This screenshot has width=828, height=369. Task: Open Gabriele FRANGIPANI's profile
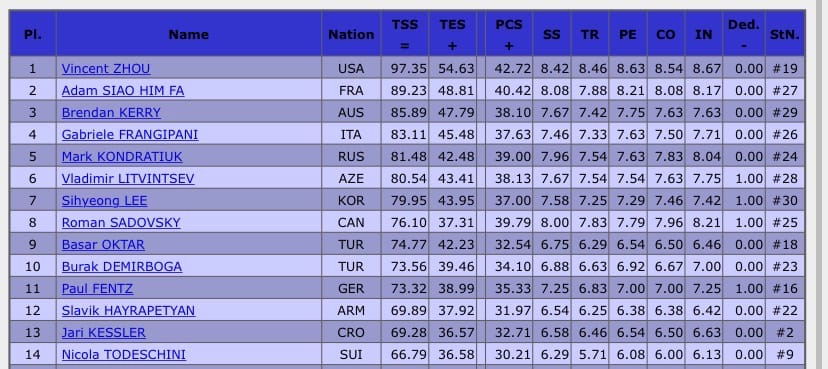pos(130,135)
